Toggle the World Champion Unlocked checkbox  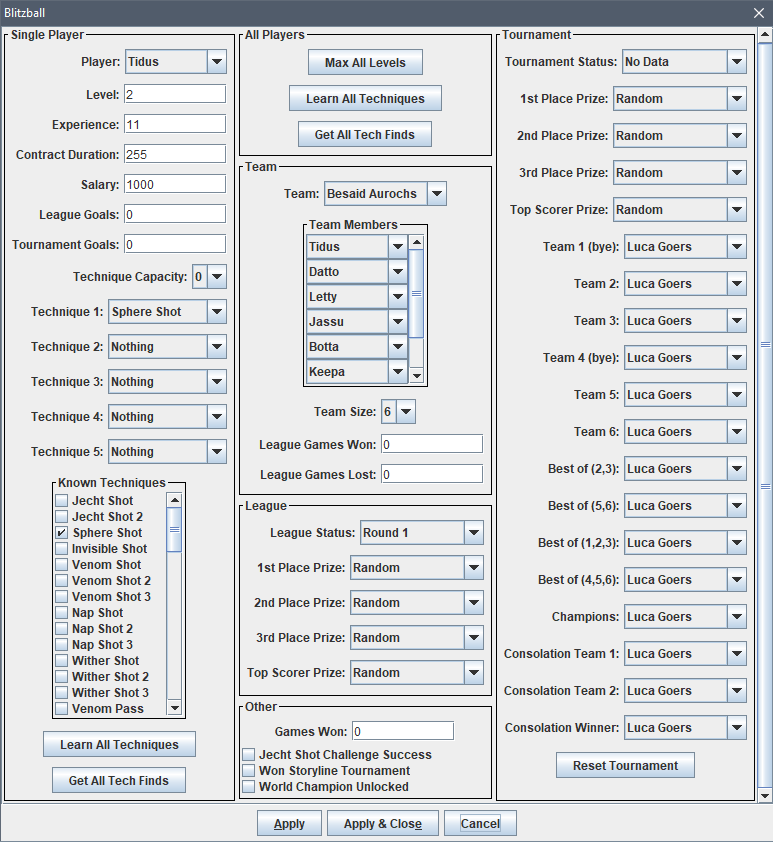click(249, 787)
